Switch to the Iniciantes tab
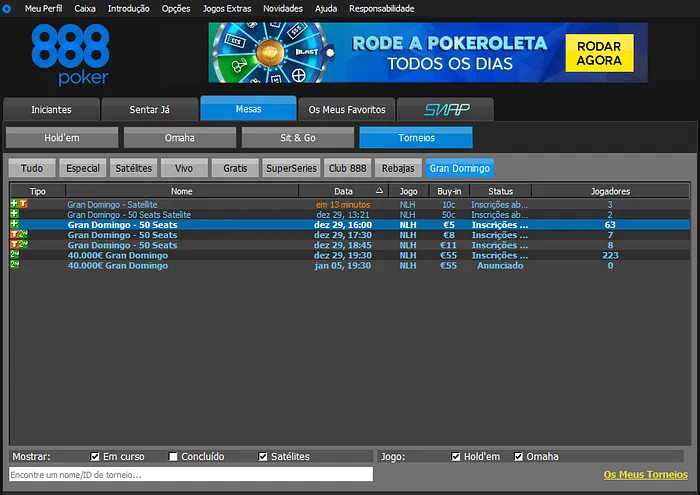 click(51, 109)
